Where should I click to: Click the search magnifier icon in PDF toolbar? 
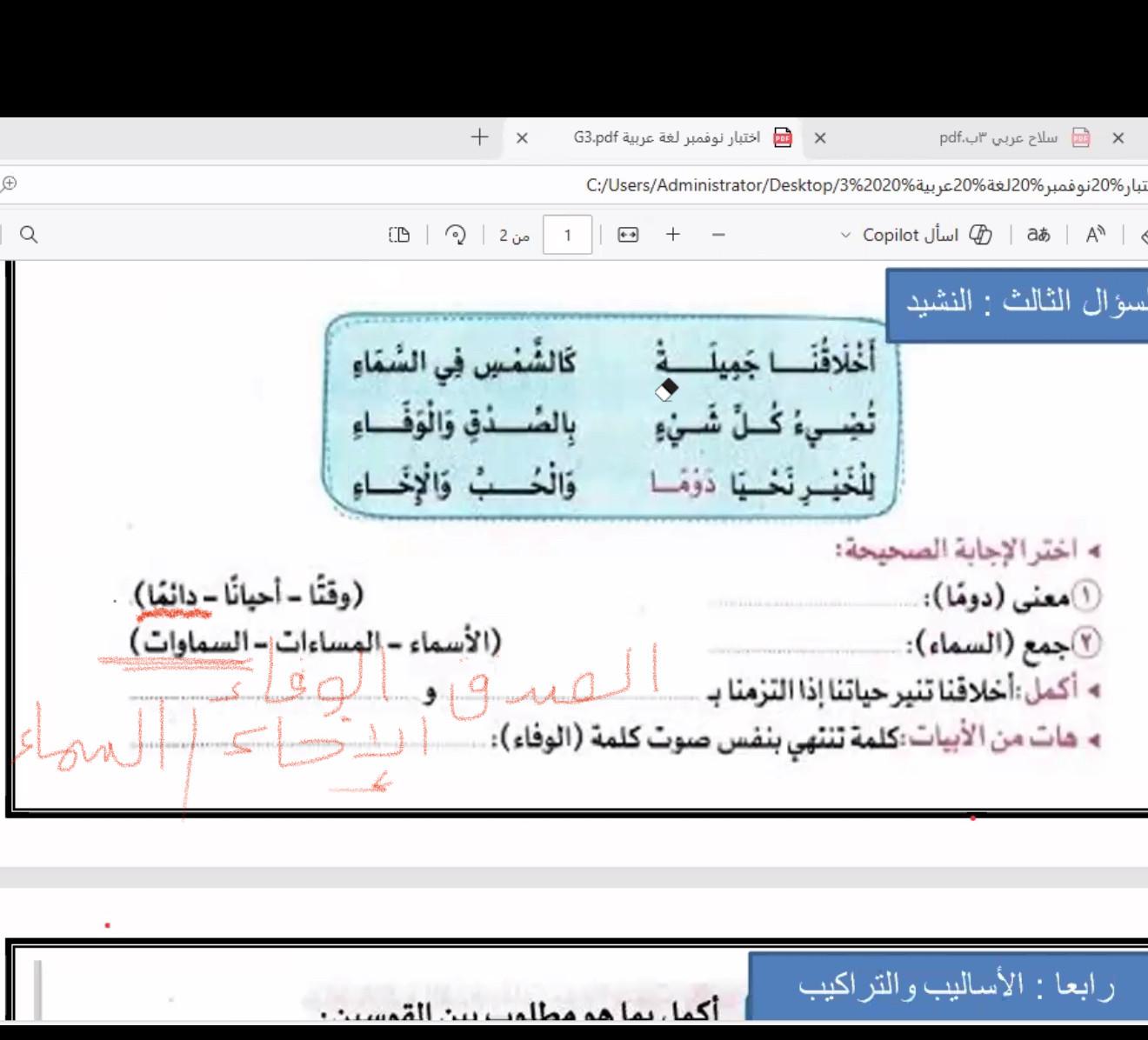[29, 235]
